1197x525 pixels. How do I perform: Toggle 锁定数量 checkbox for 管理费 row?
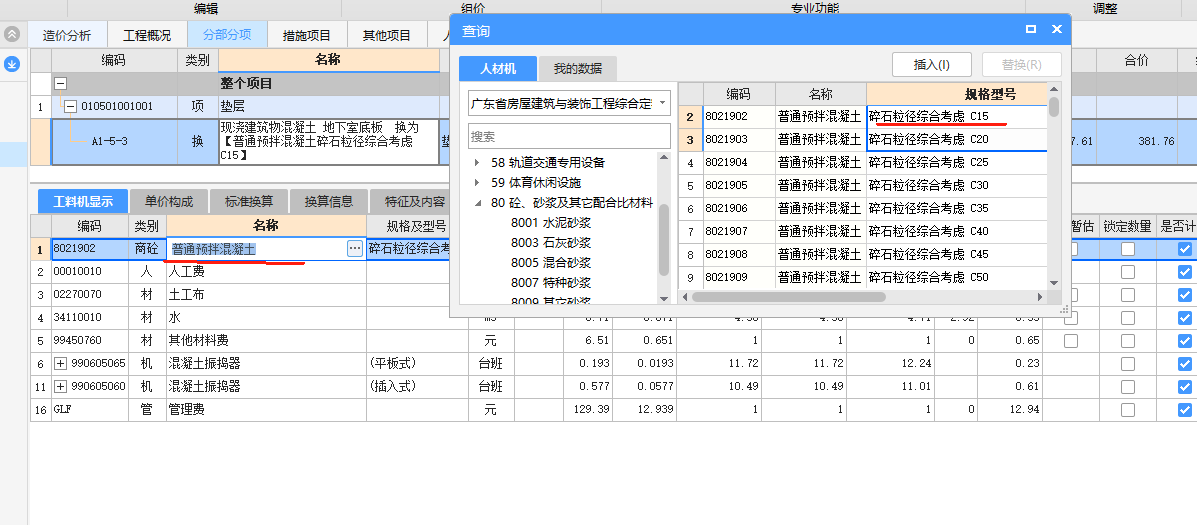[1128, 410]
